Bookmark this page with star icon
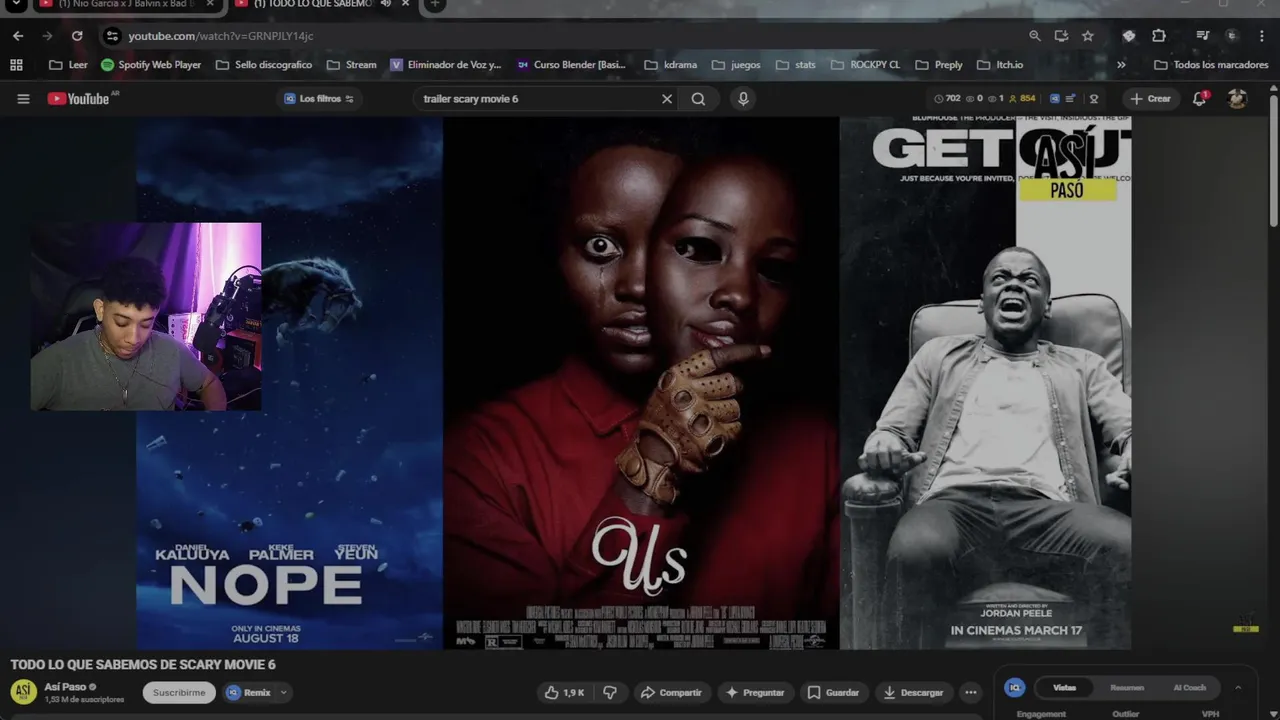This screenshot has width=1280, height=720. 1088,36
